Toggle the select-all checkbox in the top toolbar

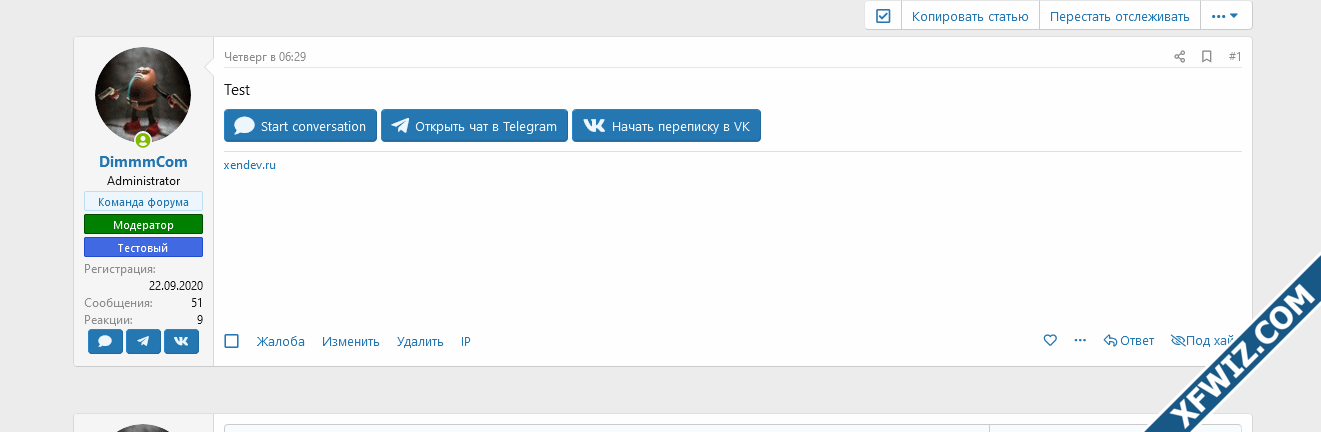coord(883,16)
